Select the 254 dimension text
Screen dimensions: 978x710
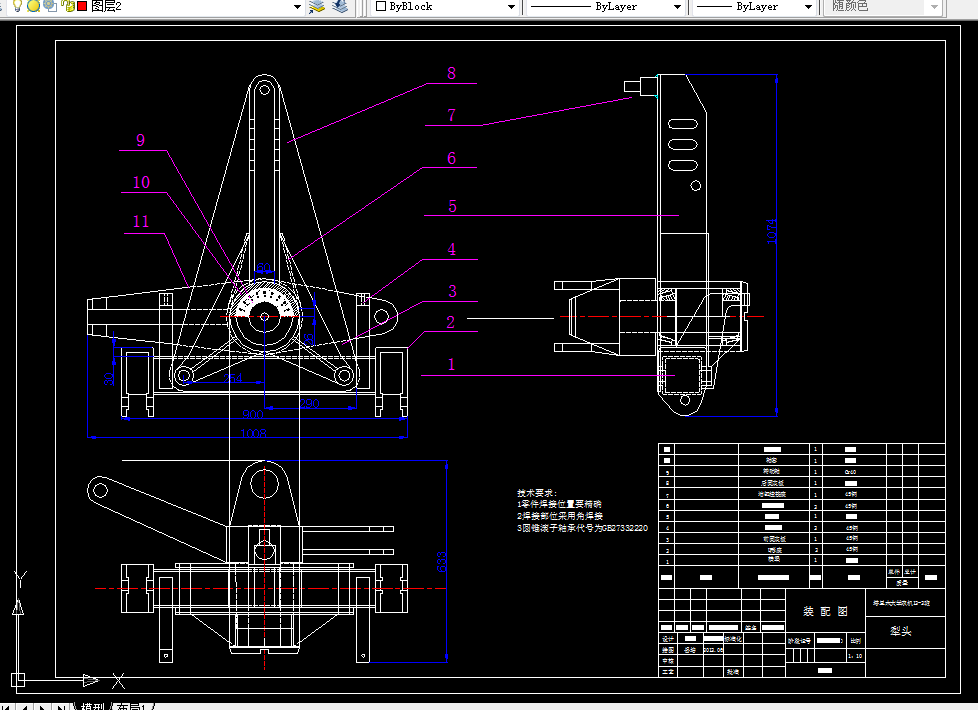pos(233,378)
